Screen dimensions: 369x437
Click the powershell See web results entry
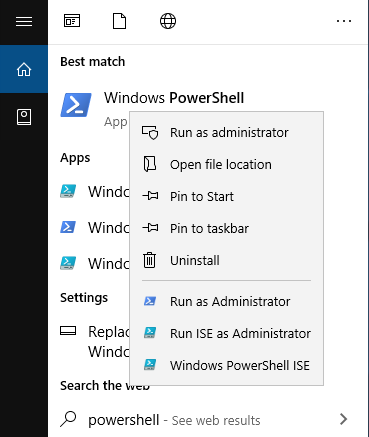174,420
